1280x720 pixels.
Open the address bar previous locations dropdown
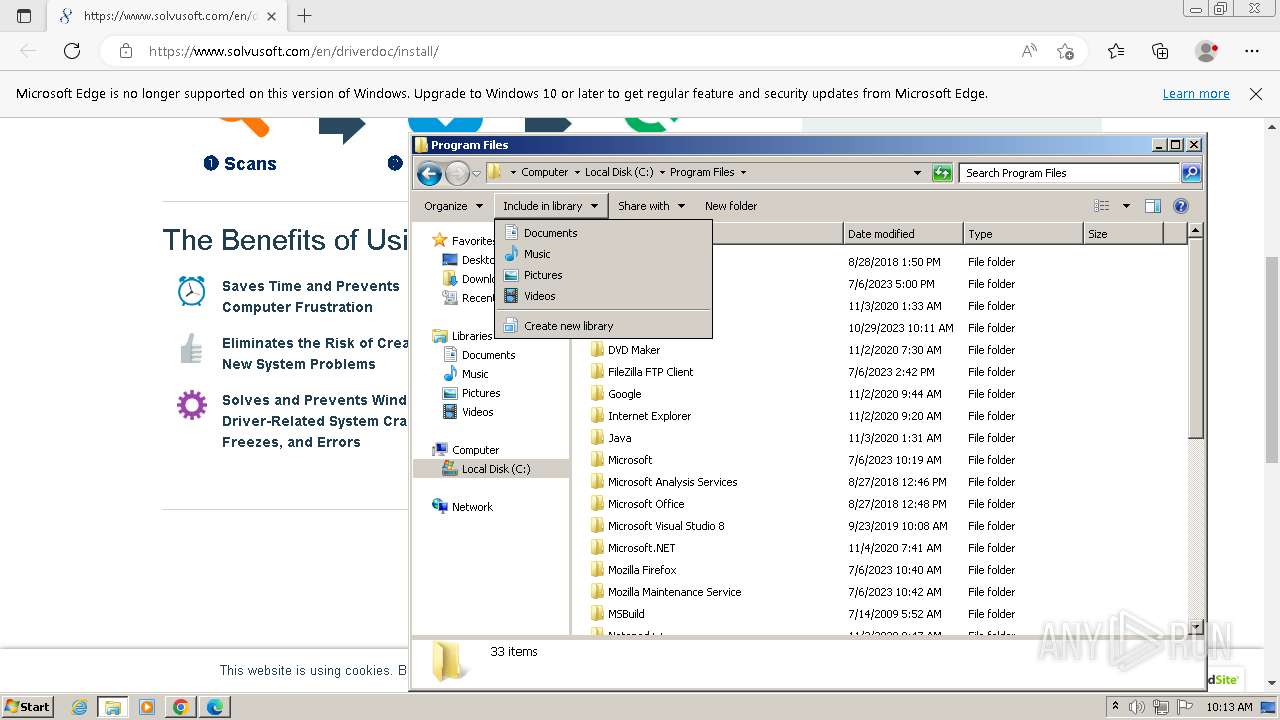click(917, 173)
